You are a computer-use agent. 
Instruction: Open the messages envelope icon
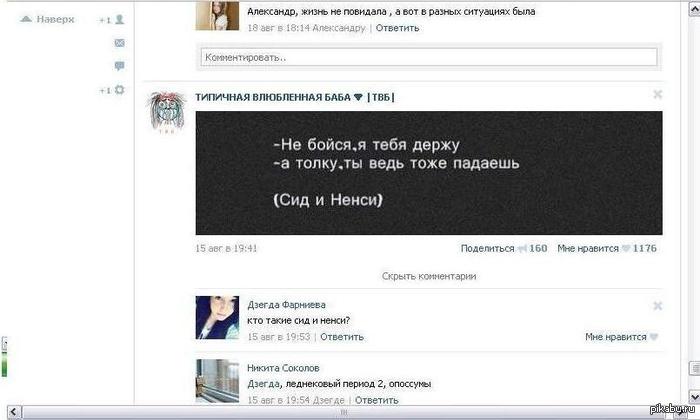click(120, 43)
